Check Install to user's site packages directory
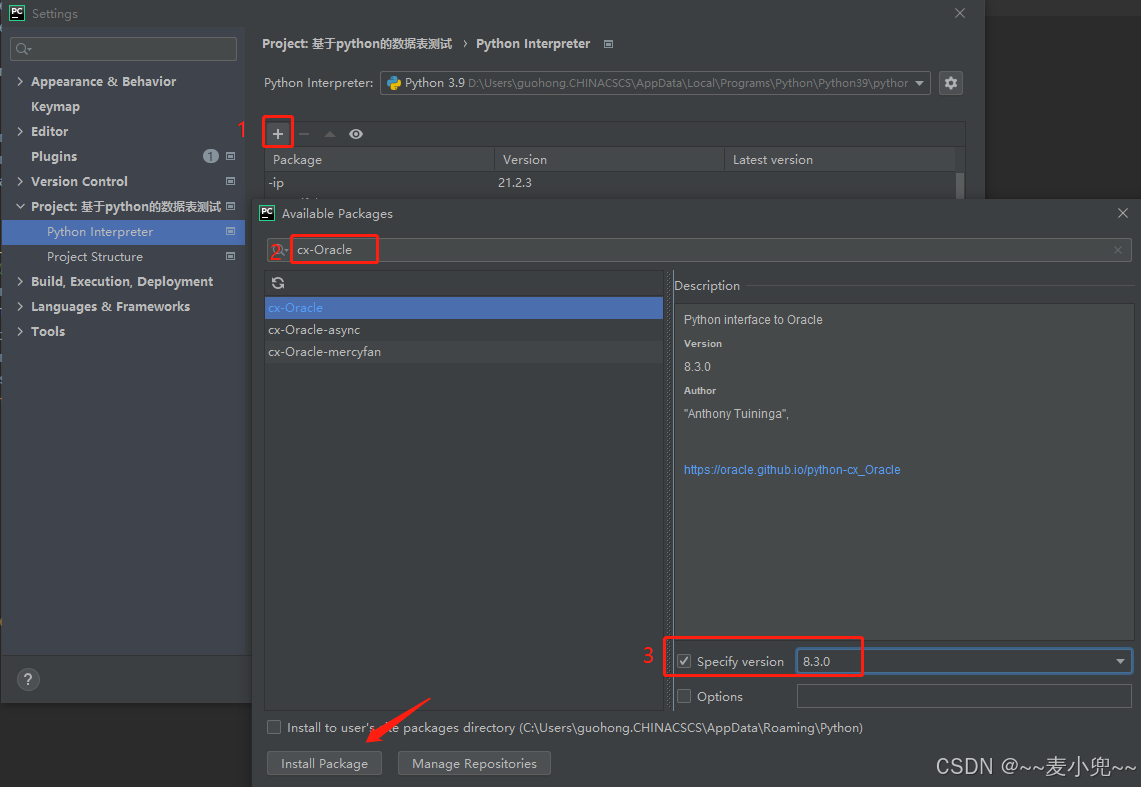1141x787 pixels. (274, 727)
